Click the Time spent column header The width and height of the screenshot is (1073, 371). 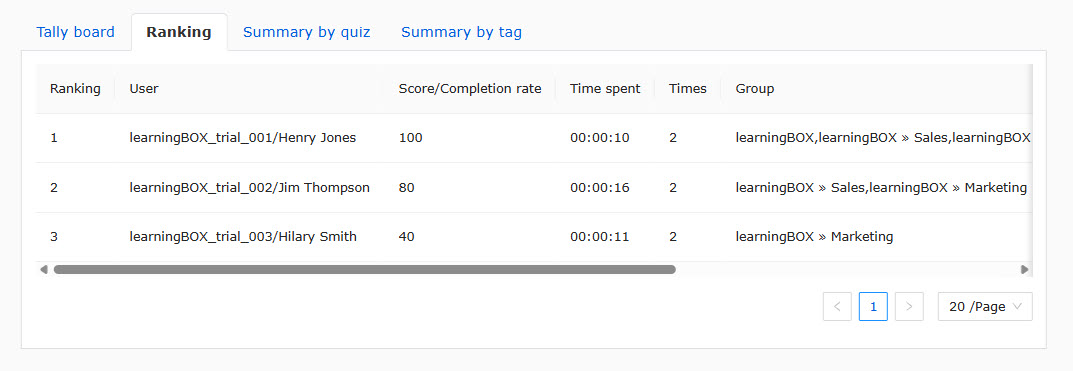pyautogui.click(x=605, y=88)
